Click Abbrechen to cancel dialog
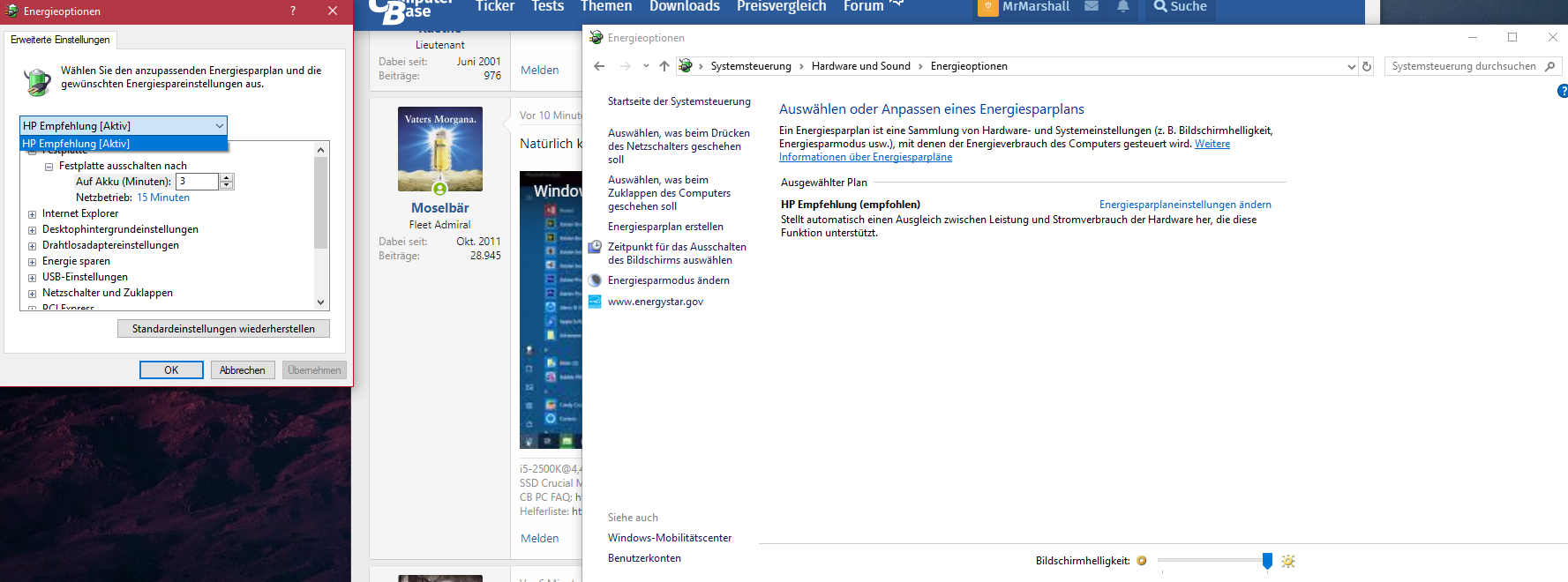 243,370
